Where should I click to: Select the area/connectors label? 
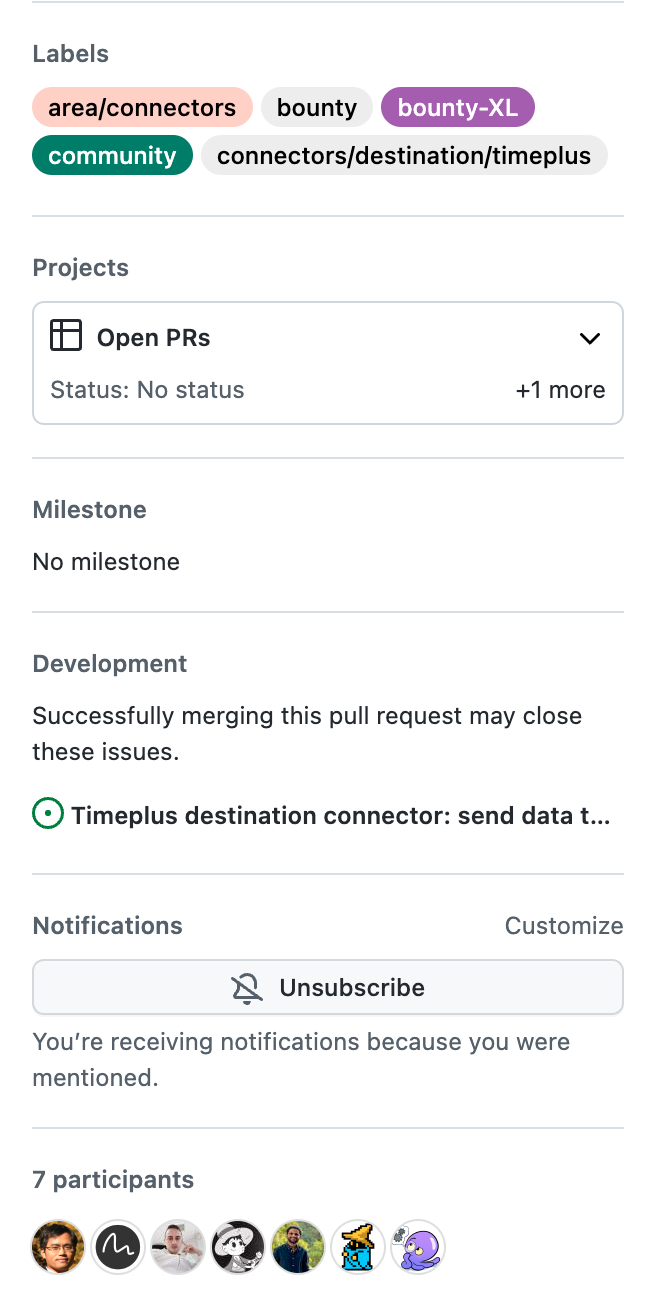click(x=142, y=108)
